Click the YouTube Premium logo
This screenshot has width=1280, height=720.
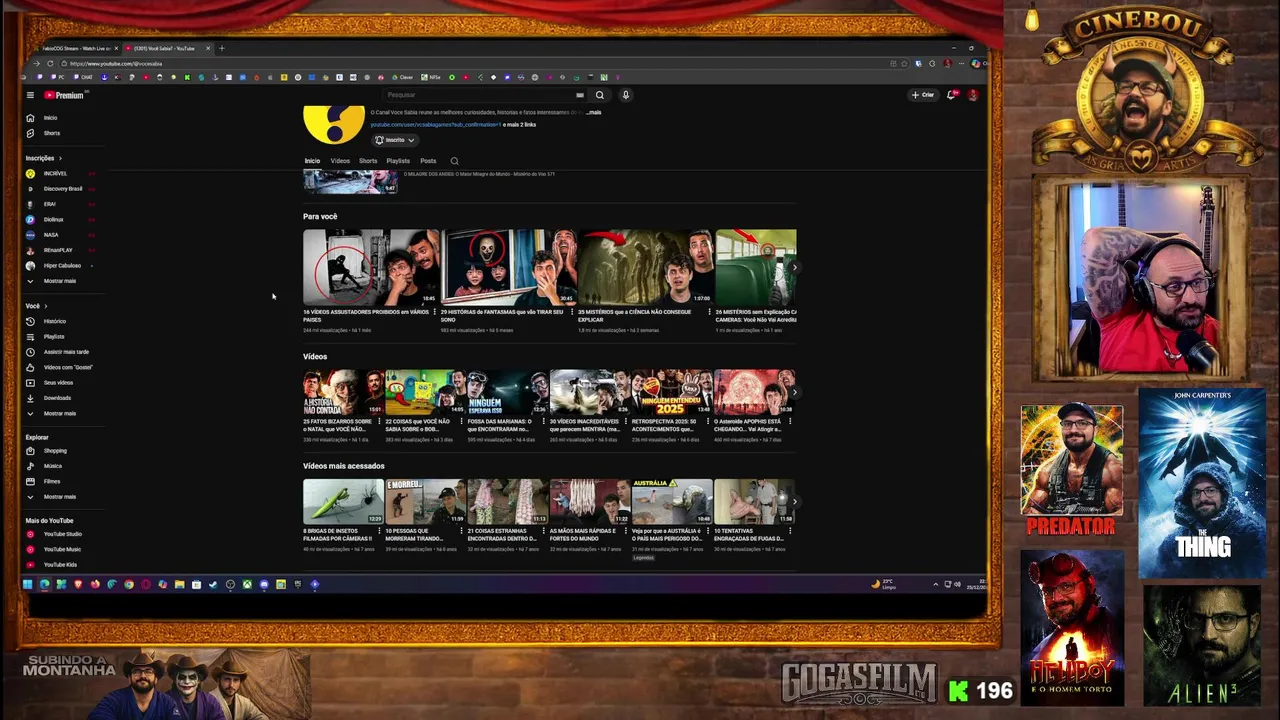(64, 95)
